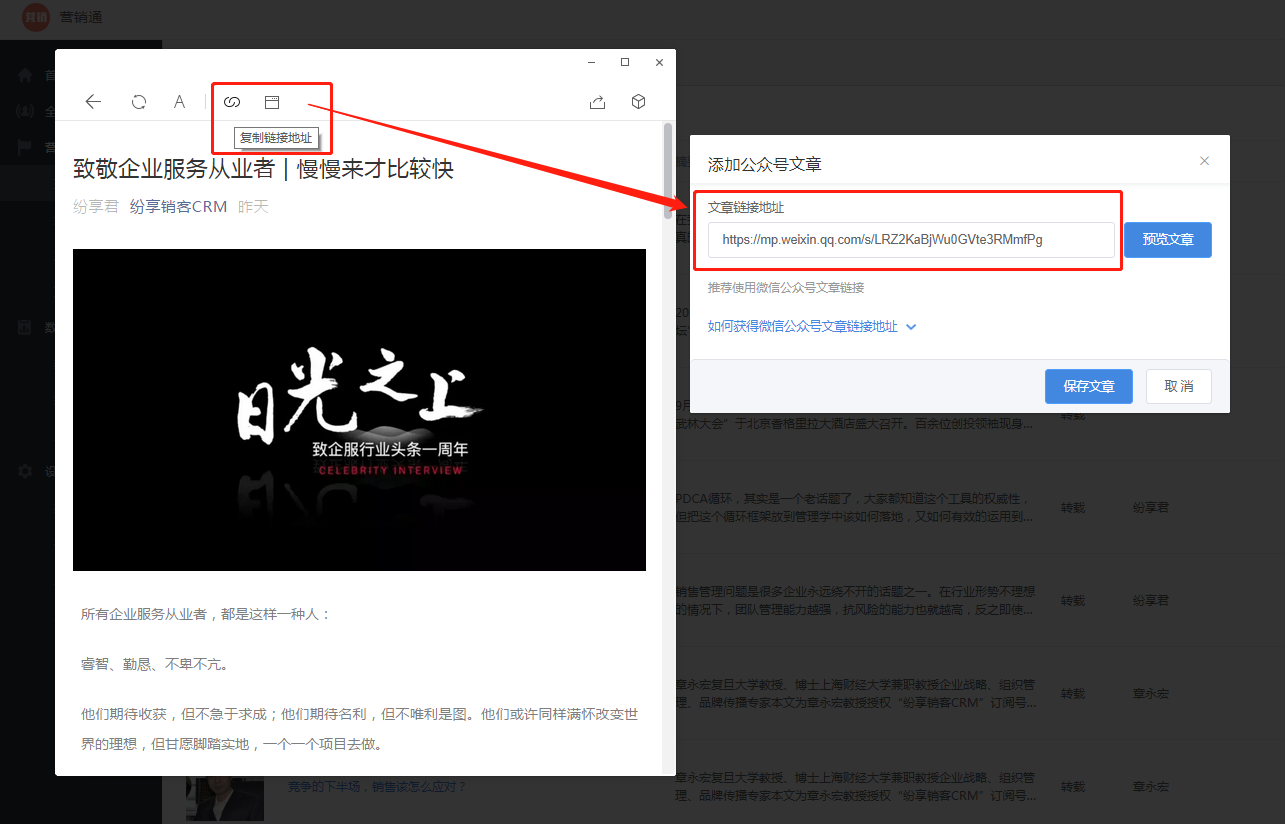Select the flag icon in the dimmed sidebar
This screenshot has height=824, width=1285.
click(x=26, y=147)
